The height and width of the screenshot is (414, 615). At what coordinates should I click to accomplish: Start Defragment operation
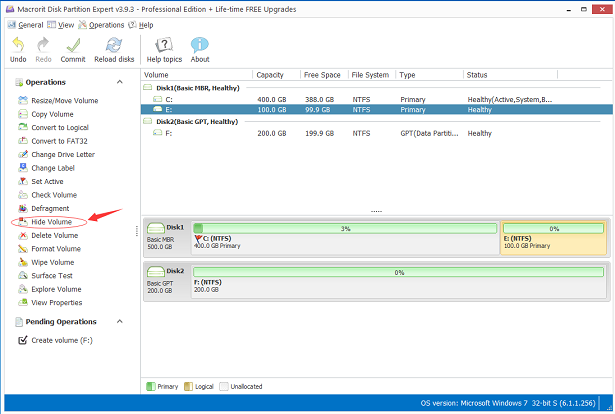(44, 208)
